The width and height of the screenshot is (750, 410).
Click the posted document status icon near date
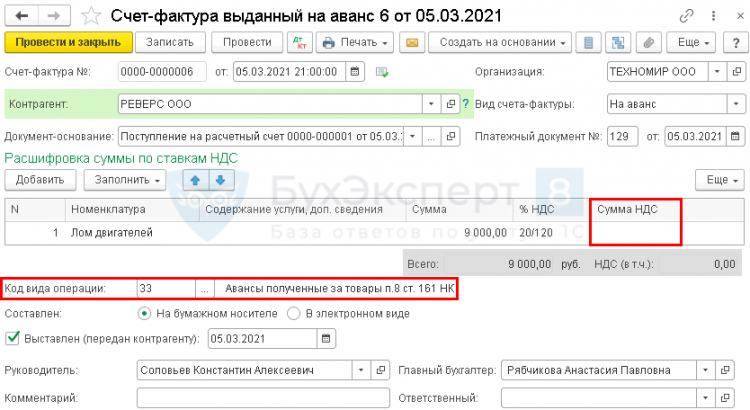[x=382, y=72]
